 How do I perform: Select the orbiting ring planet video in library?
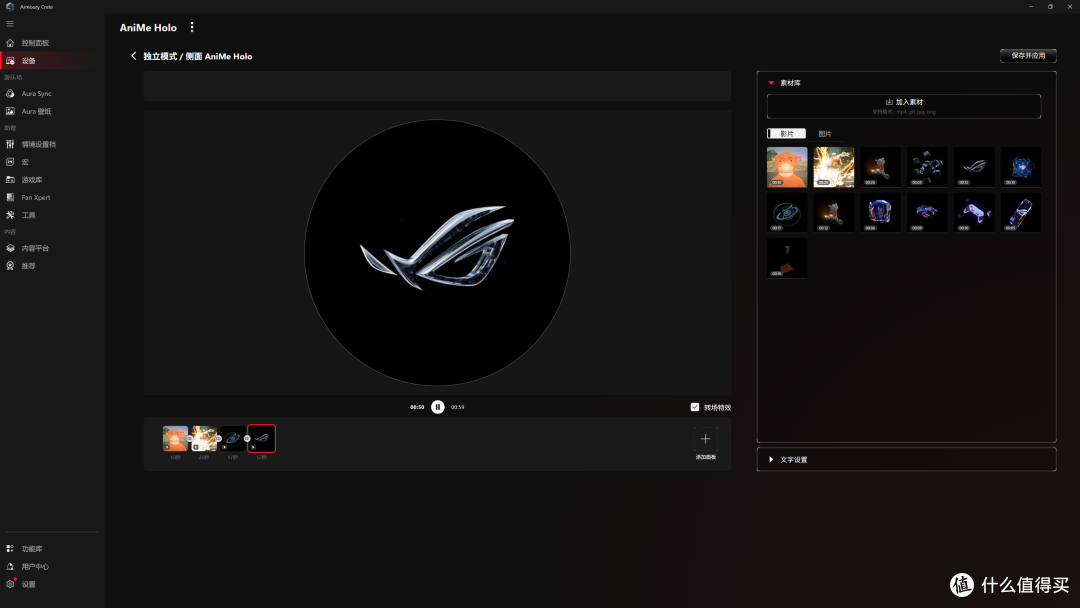[787, 212]
